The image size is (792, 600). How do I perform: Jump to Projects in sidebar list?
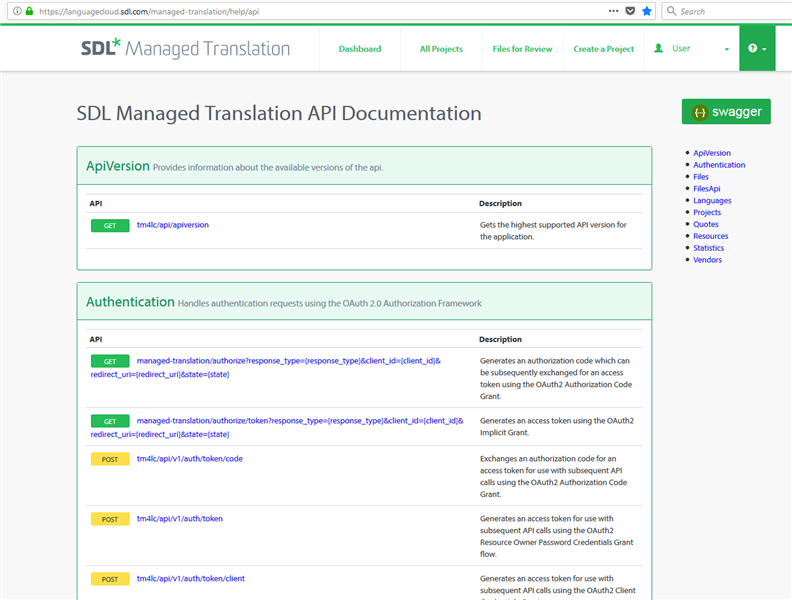point(707,212)
